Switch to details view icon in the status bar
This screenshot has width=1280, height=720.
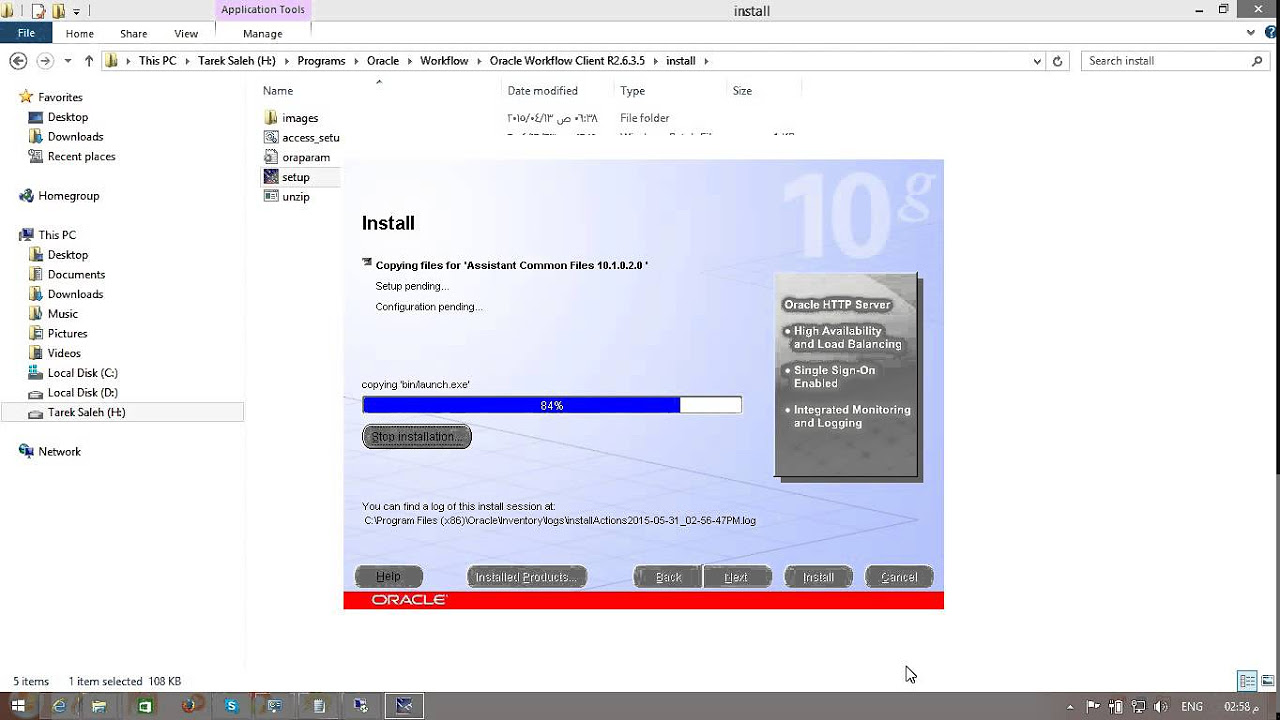[1247, 681]
